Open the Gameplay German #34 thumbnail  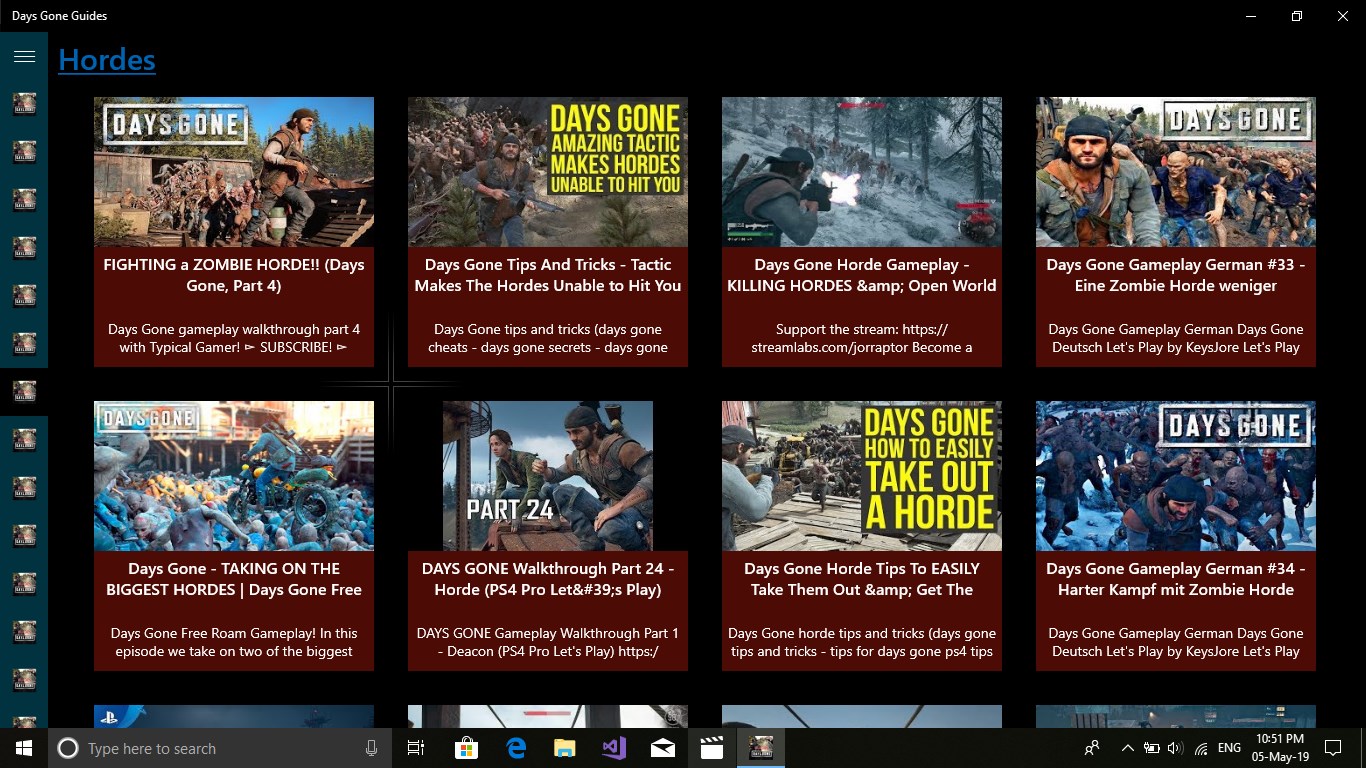click(x=1176, y=476)
